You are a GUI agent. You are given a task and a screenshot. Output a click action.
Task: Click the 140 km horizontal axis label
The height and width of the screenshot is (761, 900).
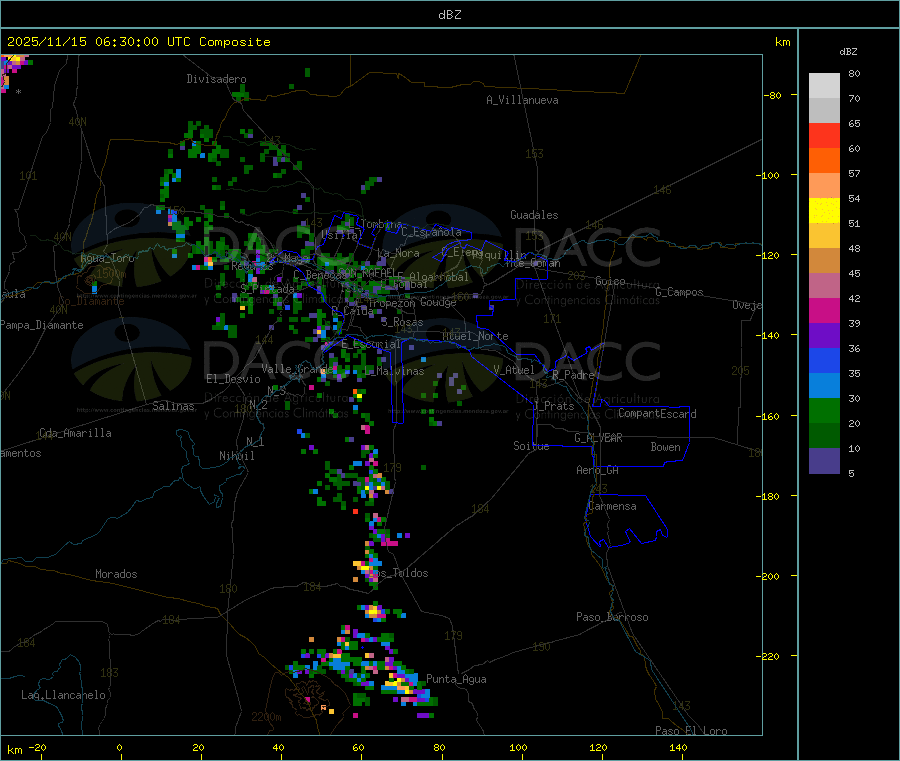(678, 747)
